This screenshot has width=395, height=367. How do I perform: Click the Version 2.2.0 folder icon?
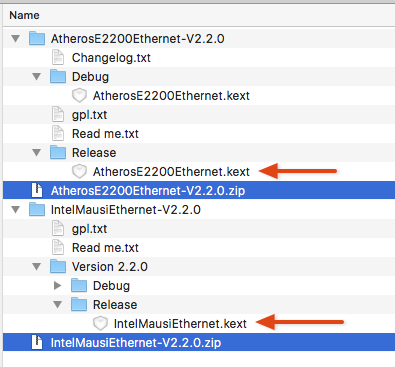point(58,267)
